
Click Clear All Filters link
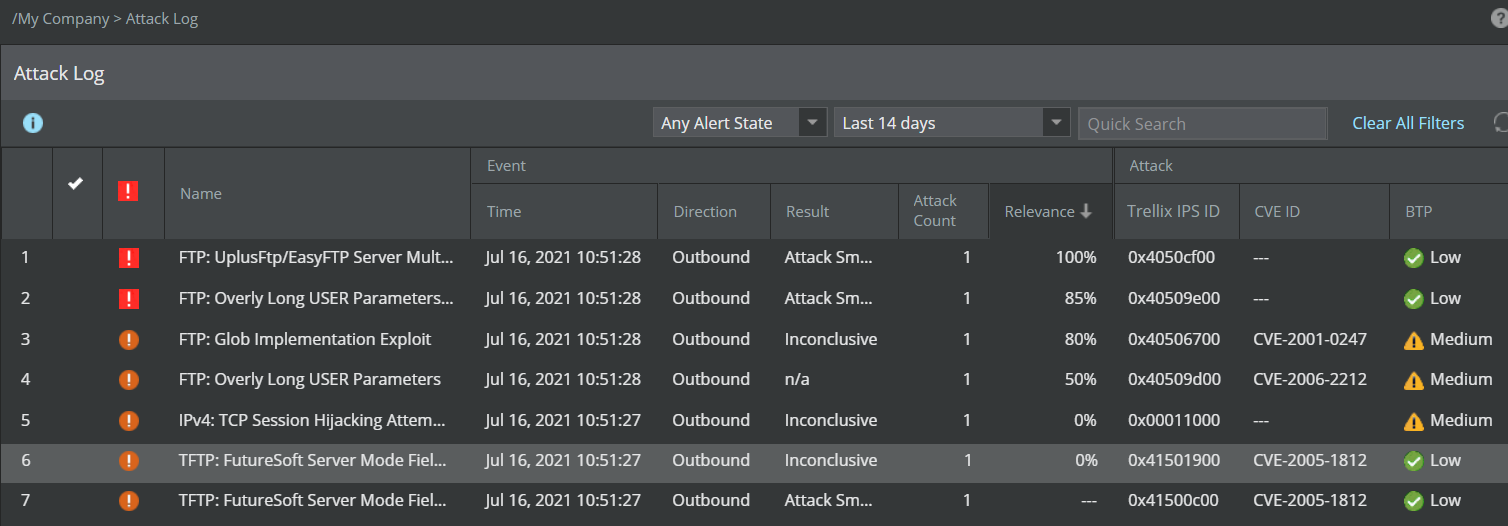coord(1408,123)
